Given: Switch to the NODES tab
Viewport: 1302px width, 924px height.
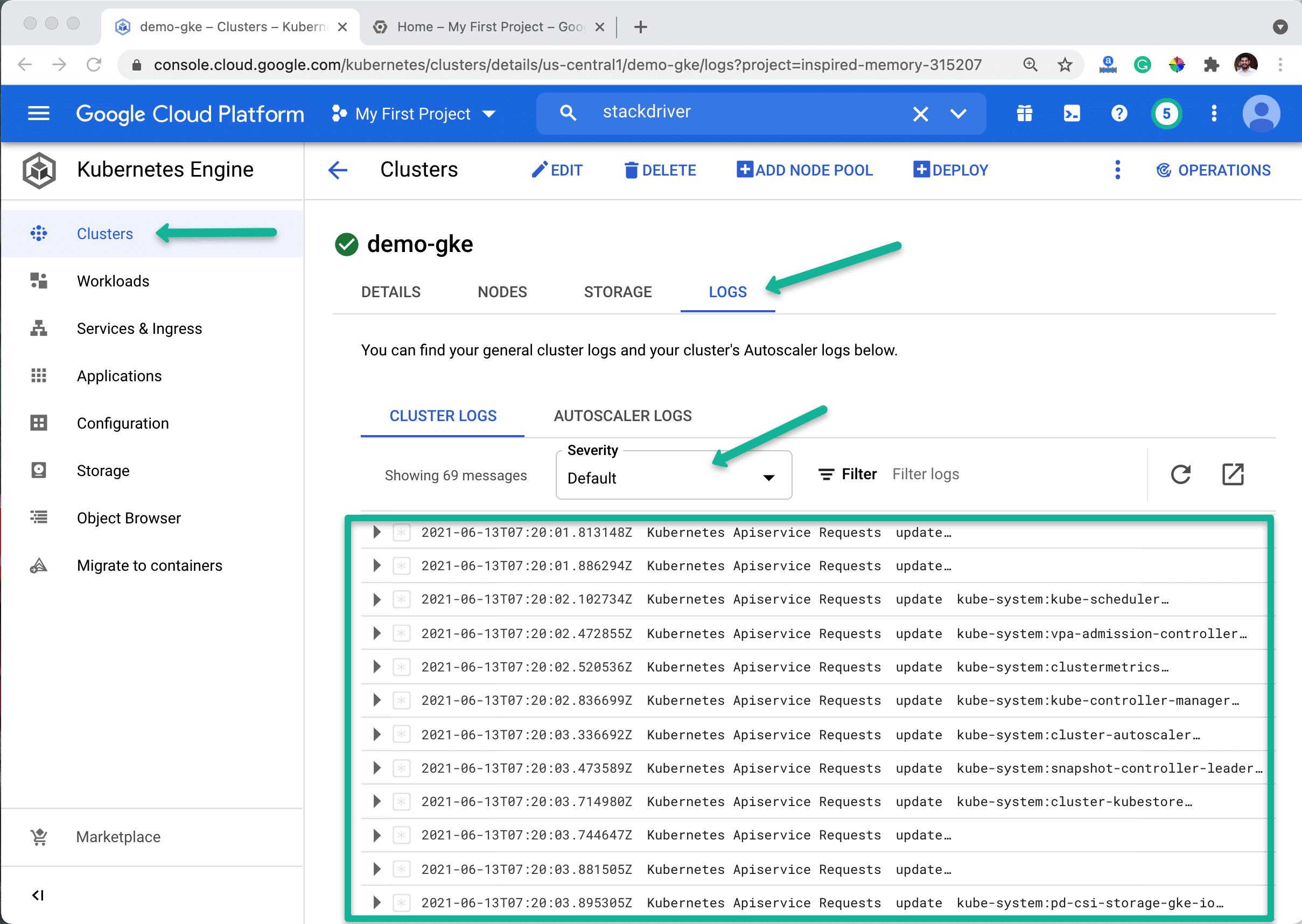Looking at the screenshot, I should click(x=502, y=292).
